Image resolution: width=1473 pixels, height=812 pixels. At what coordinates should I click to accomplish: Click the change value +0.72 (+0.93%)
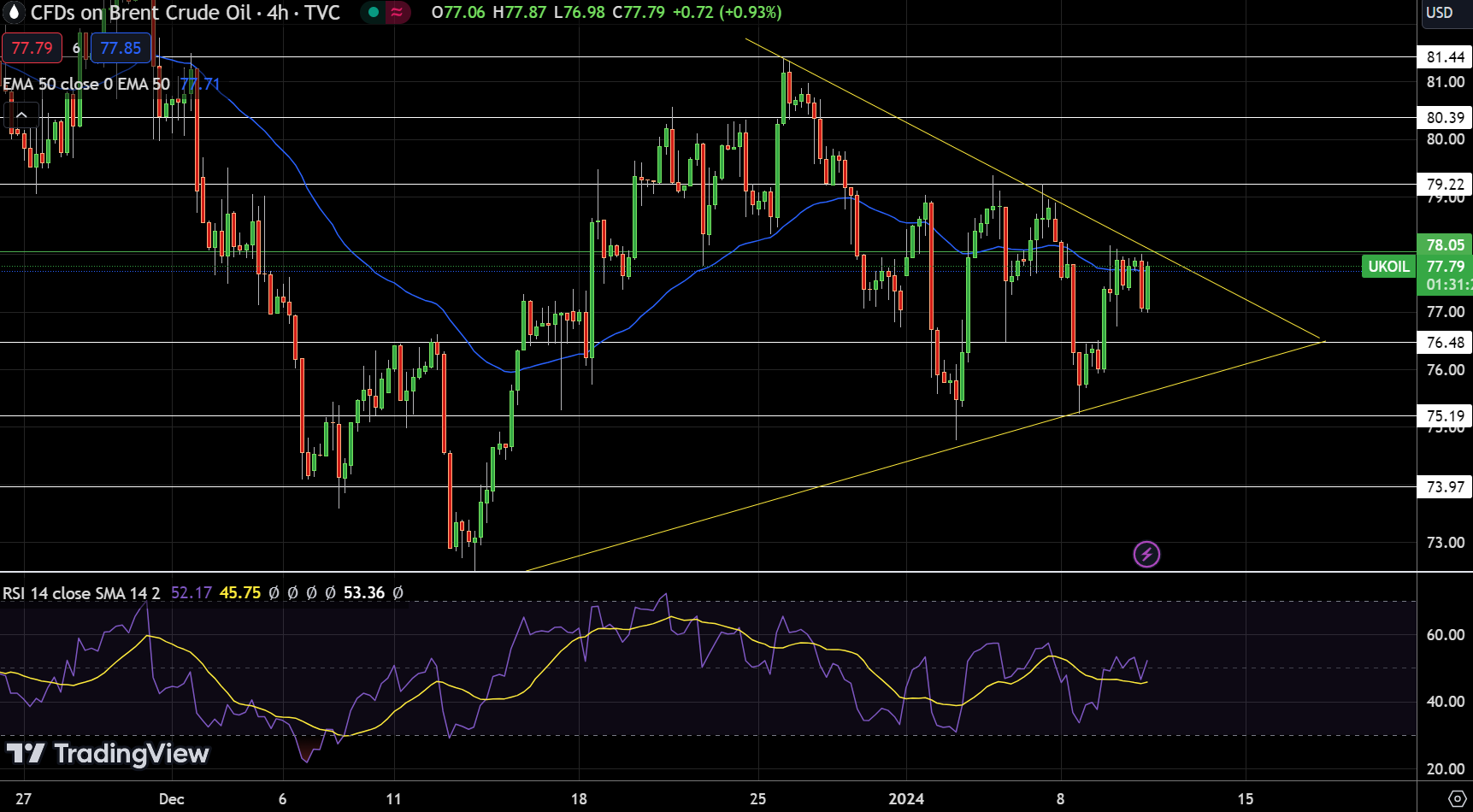[726, 12]
